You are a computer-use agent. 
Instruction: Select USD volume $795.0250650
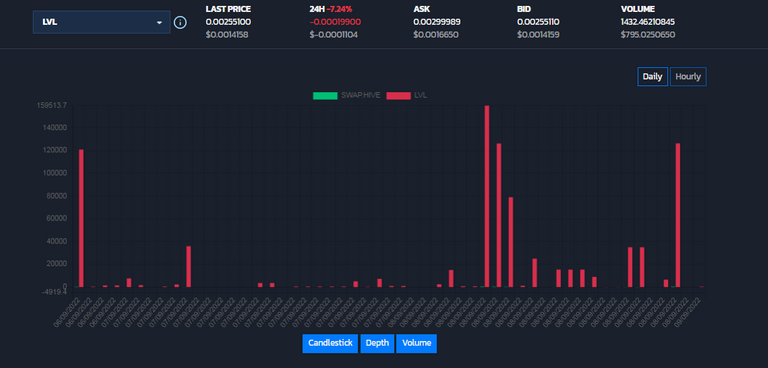648,35
